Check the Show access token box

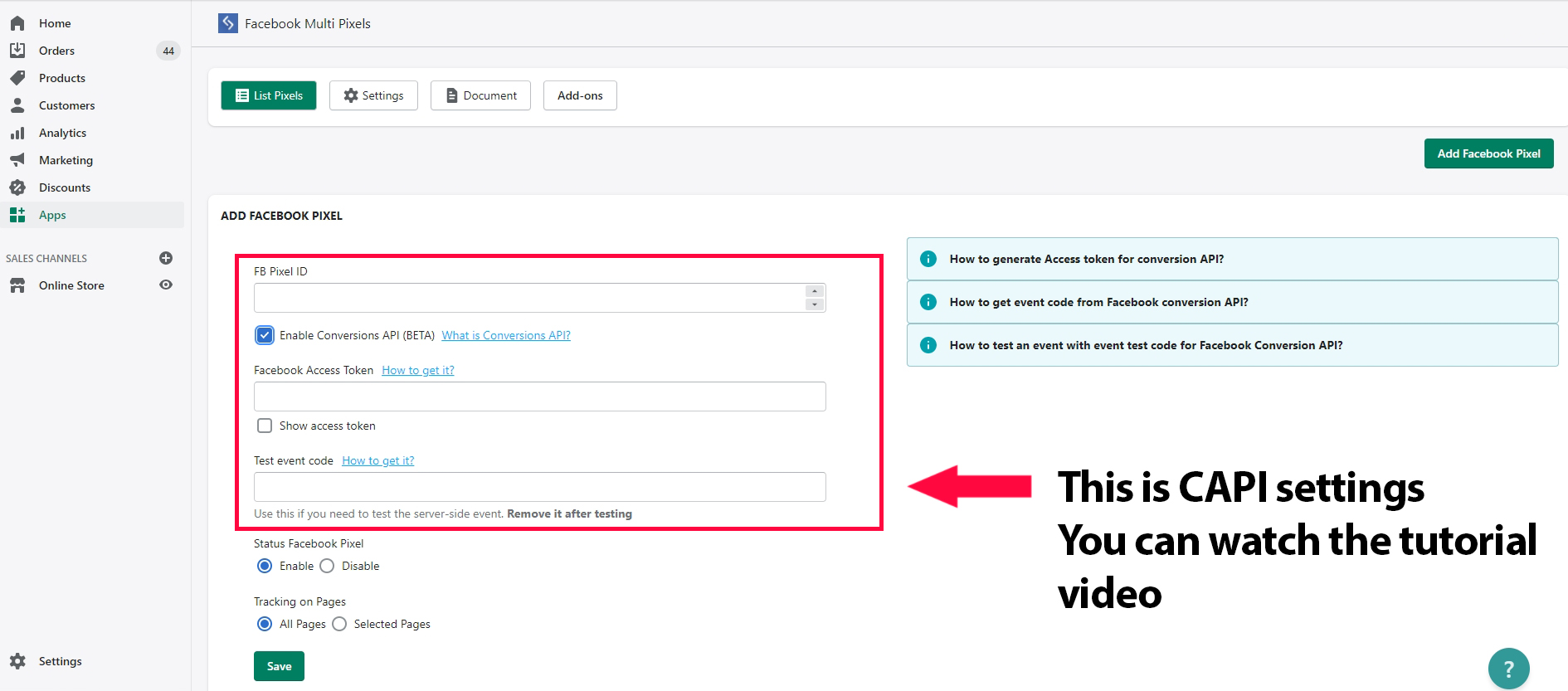click(x=265, y=426)
